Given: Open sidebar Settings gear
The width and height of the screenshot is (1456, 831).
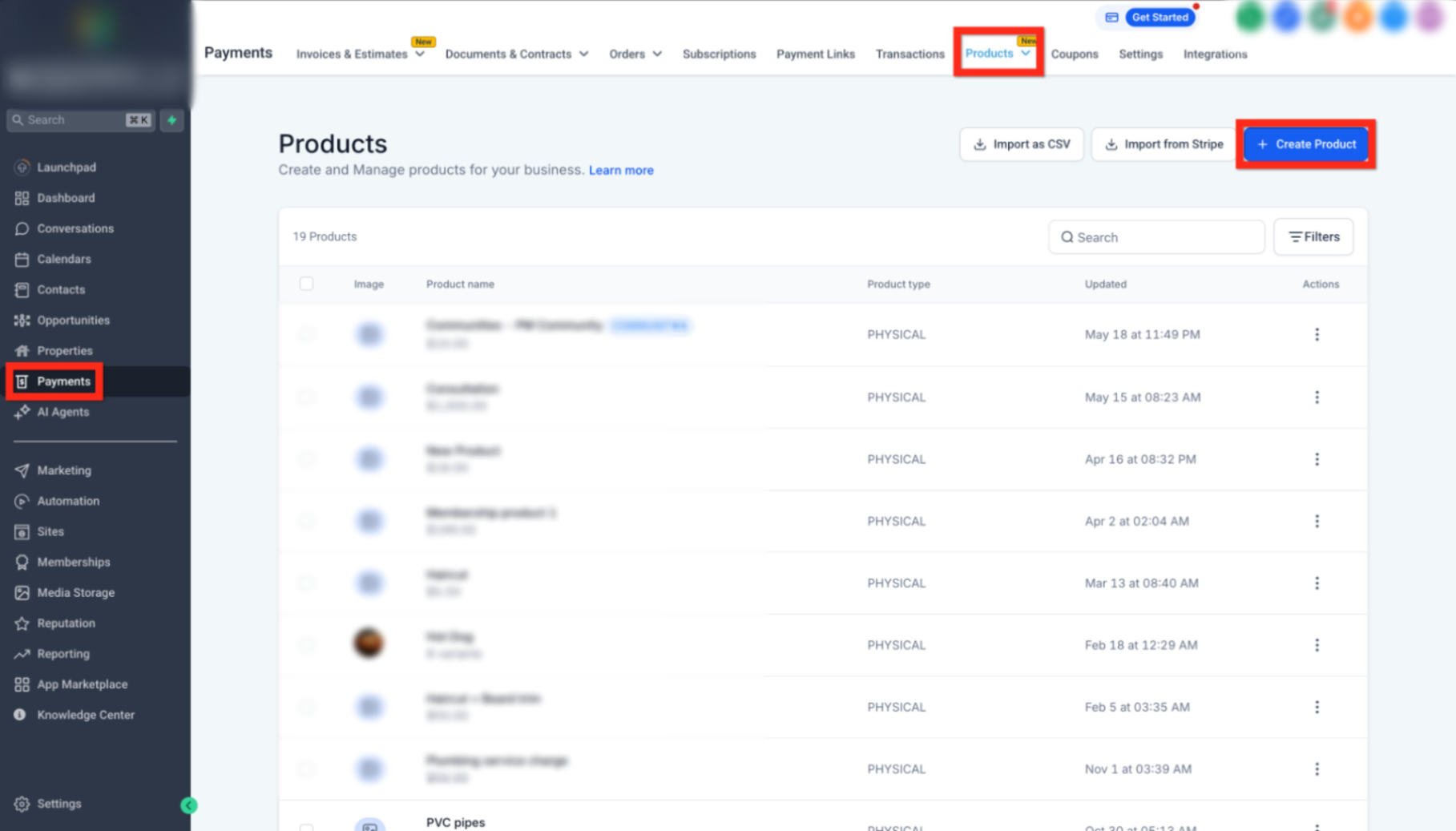Looking at the screenshot, I should 22,804.
